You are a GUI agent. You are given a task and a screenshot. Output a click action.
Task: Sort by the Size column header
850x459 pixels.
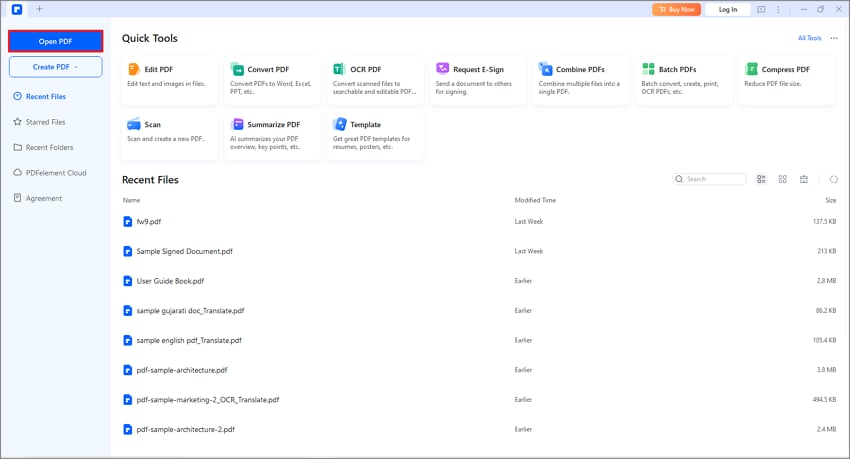tap(830, 200)
